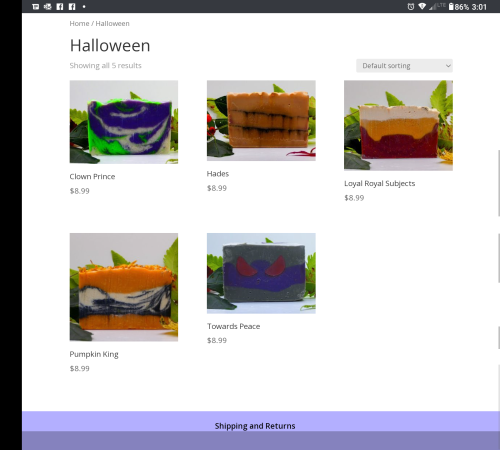
Task: Tap the Wi-Fi status icon
Action: [422, 6]
